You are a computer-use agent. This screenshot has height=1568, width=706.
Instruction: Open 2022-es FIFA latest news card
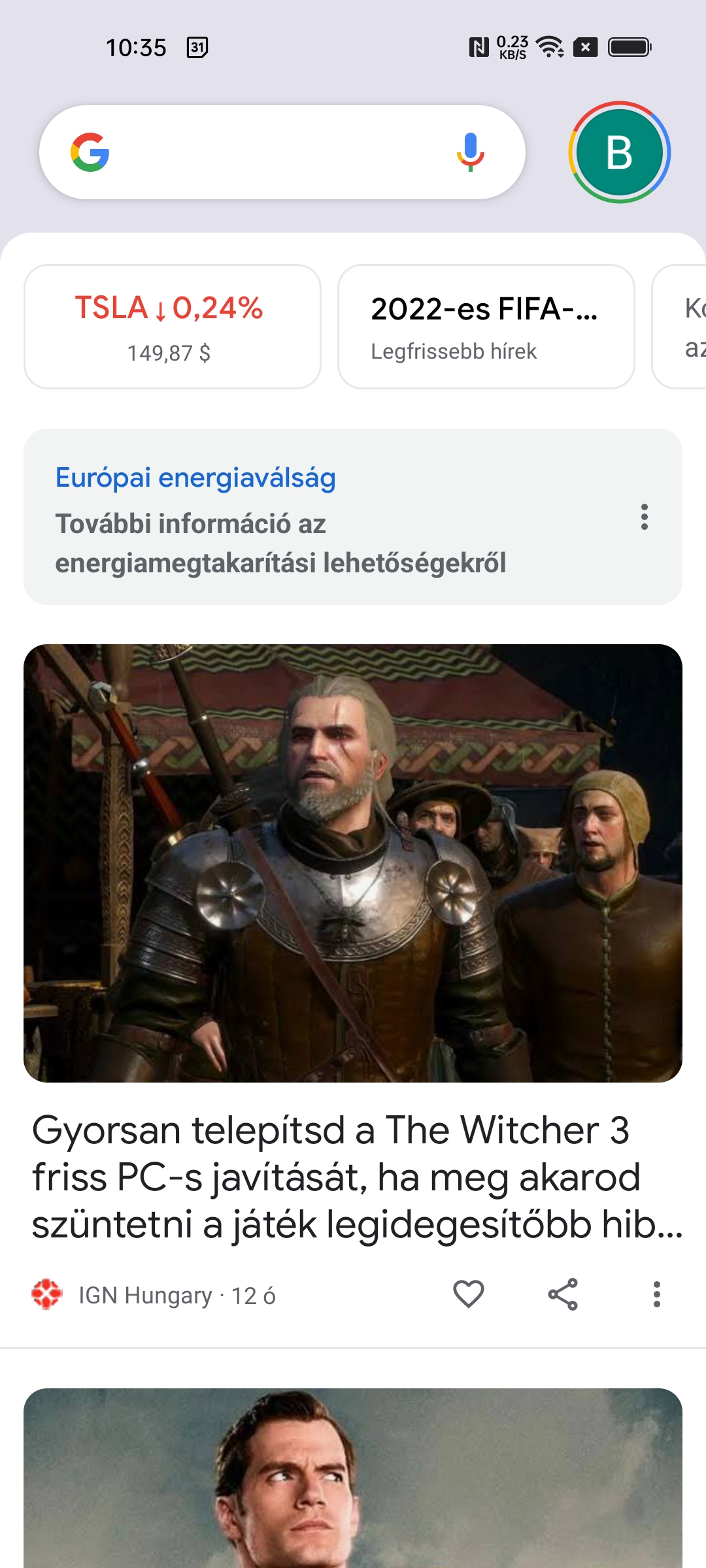pos(486,327)
